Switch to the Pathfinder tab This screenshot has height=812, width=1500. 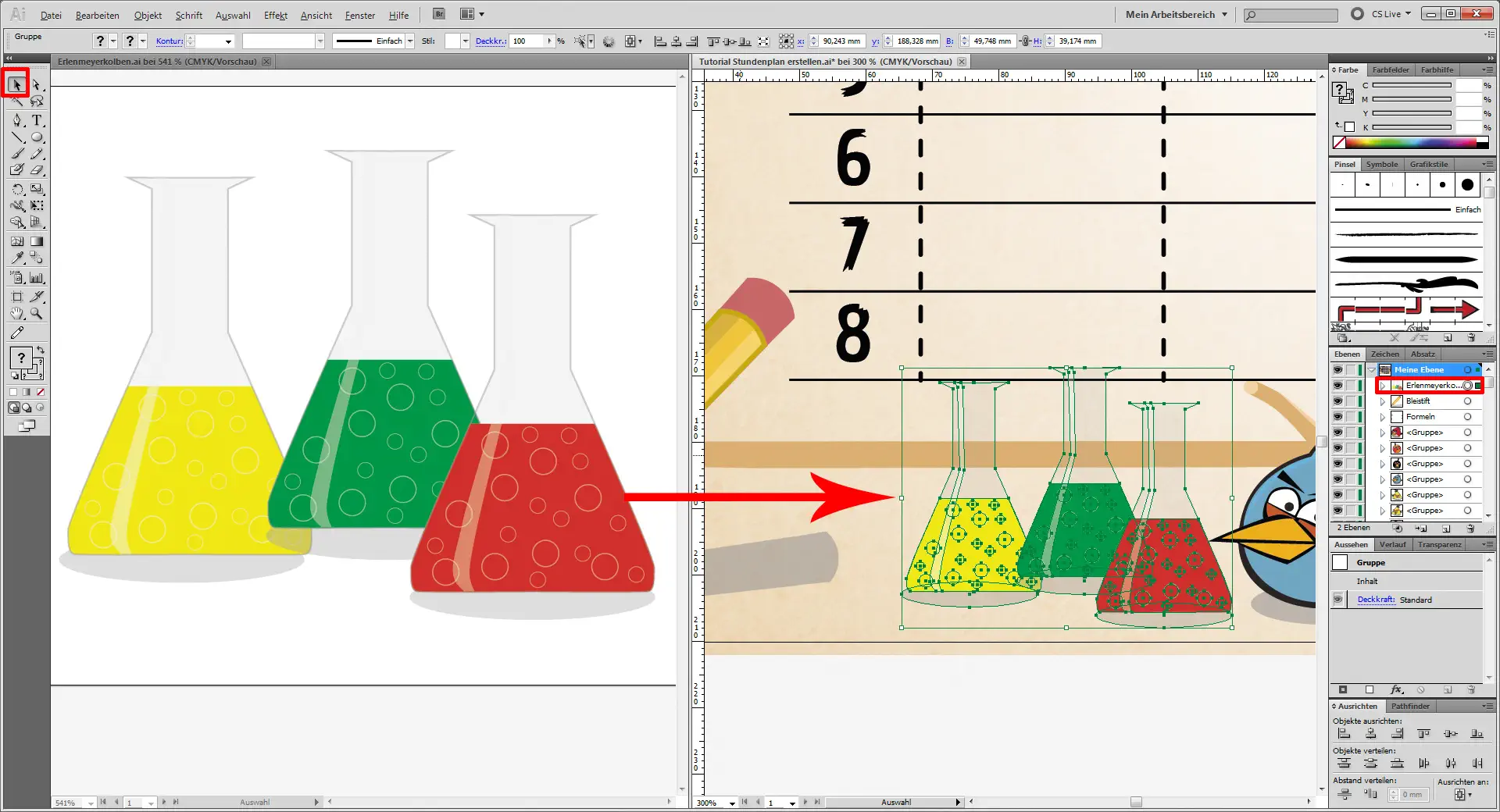pyautogui.click(x=1410, y=706)
